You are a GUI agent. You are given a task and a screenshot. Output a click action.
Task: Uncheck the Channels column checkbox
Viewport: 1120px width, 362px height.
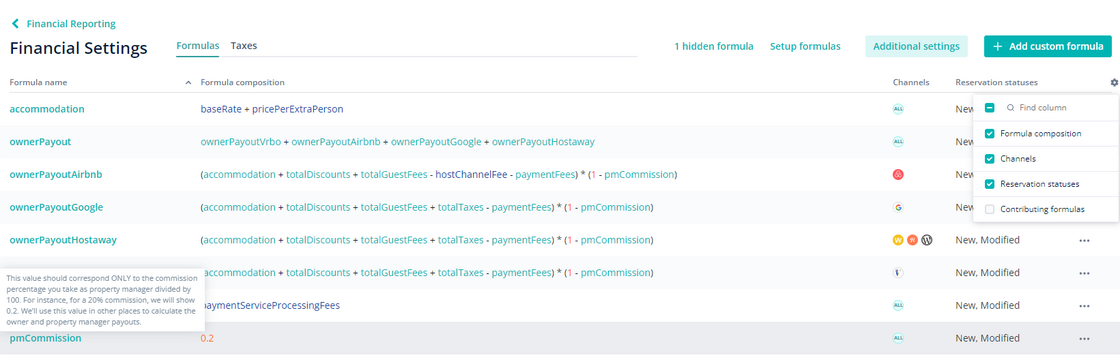click(x=989, y=159)
